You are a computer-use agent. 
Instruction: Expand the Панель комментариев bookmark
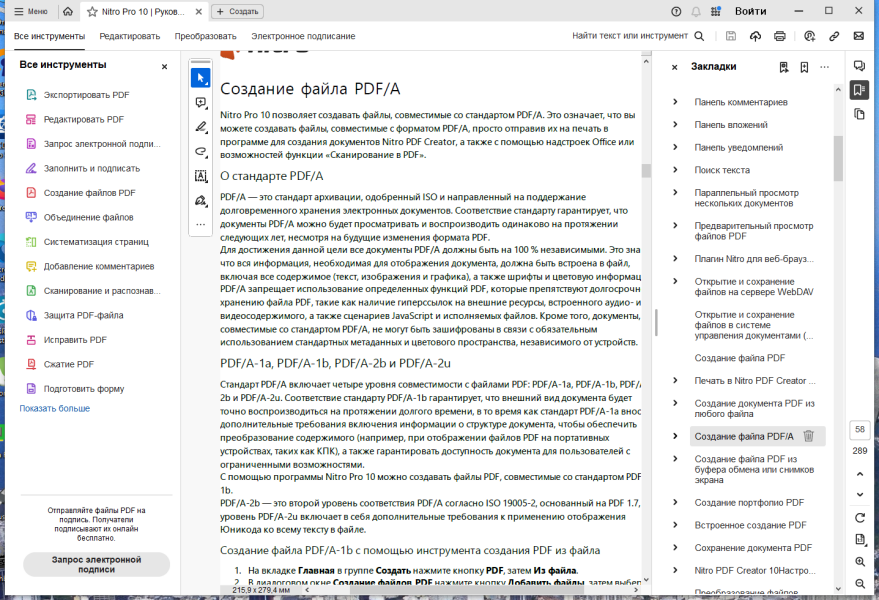(x=675, y=101)
